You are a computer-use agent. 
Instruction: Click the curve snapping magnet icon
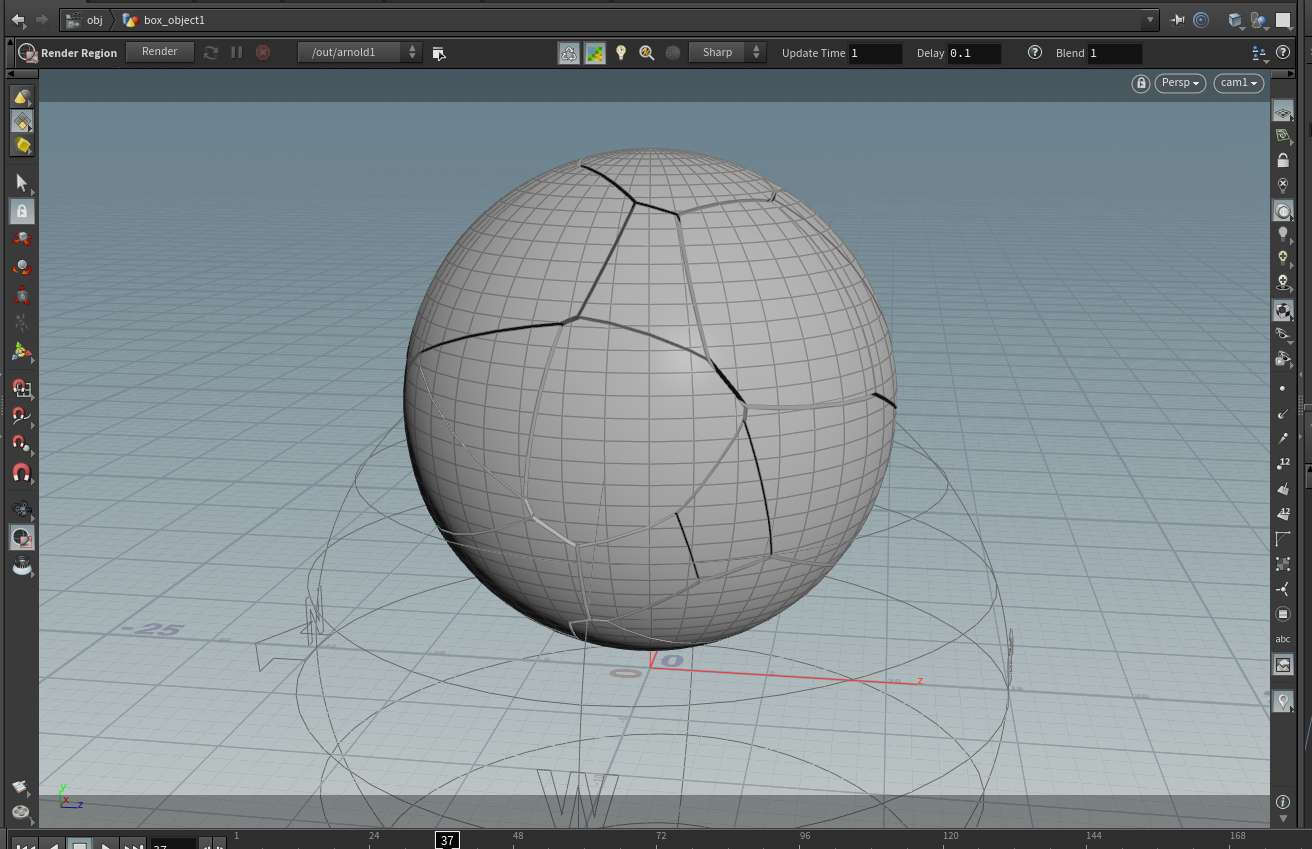click(x=22, y=415)
